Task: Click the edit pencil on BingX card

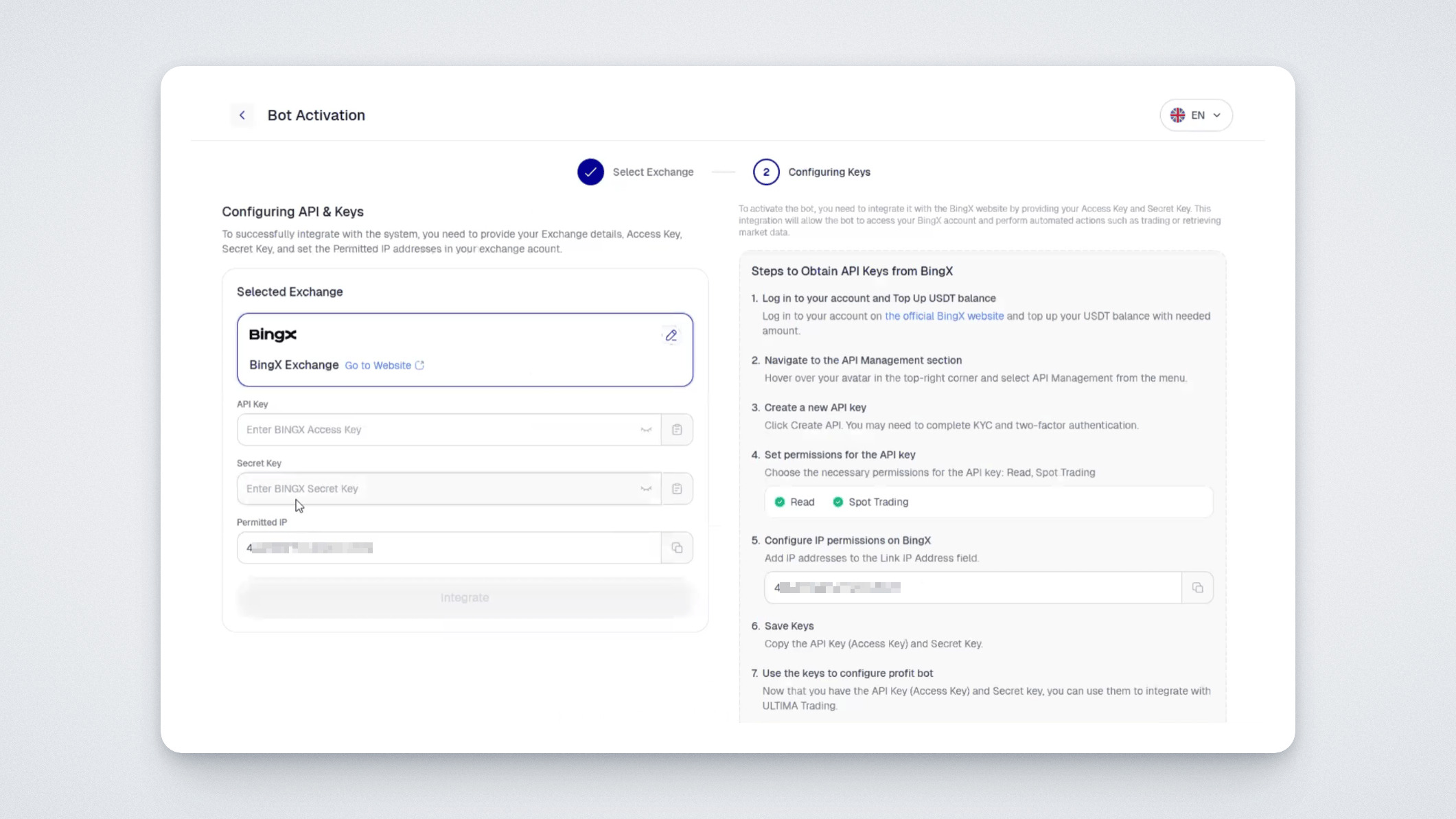Action: pos(671,336)
